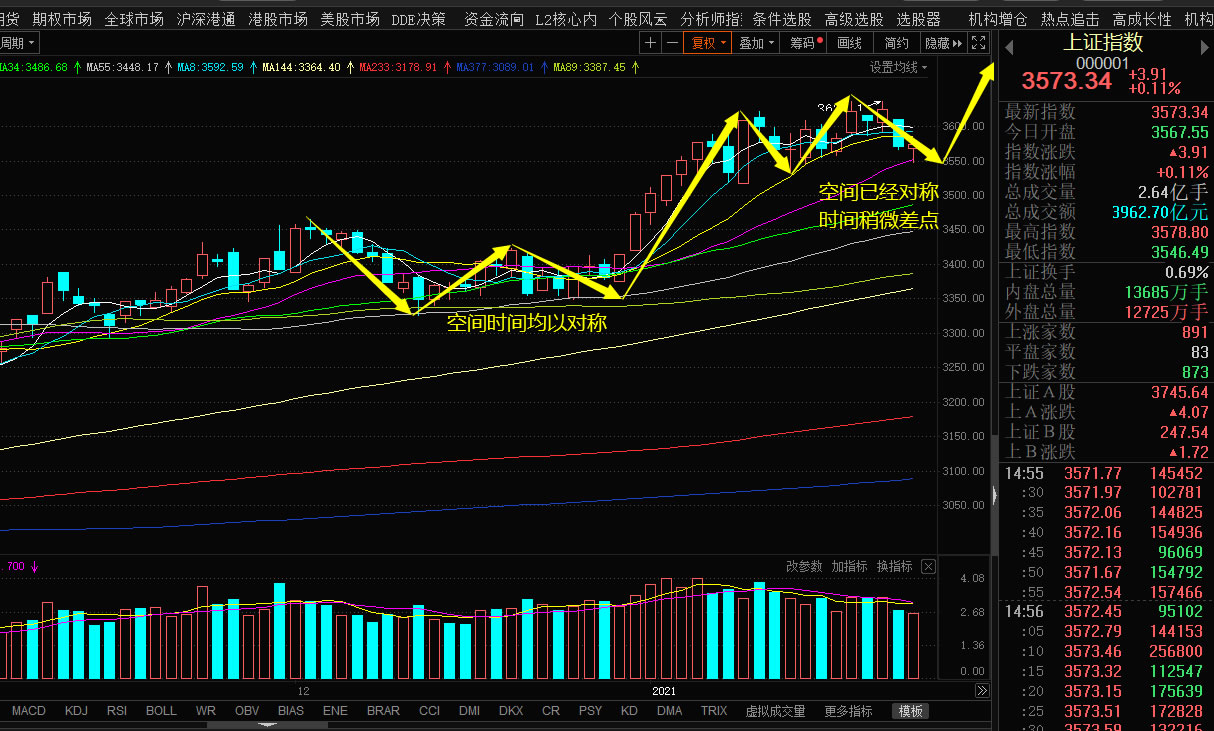Switch to the KDJ indicator tab
This screenshot has width=1214, height=731.
76,711
